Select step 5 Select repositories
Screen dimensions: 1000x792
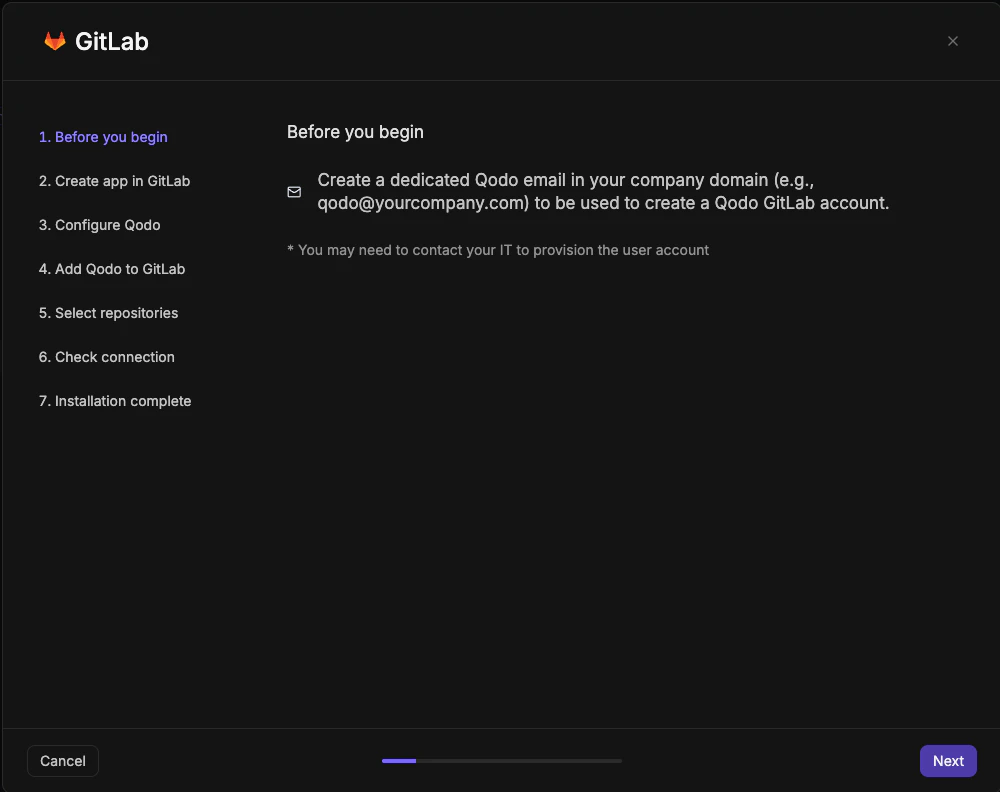pos(108,313)
